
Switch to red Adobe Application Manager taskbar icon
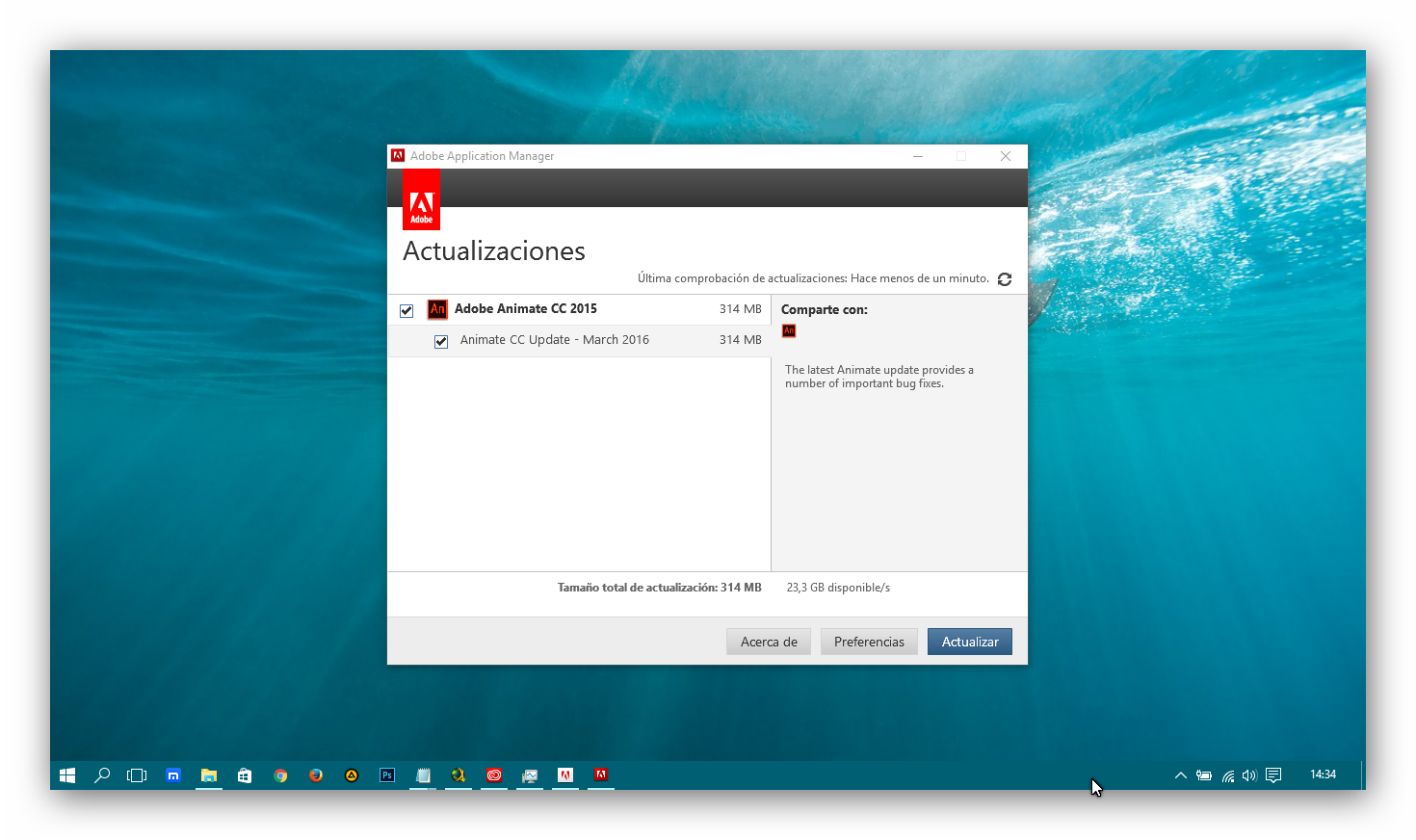tap(601, 775)
